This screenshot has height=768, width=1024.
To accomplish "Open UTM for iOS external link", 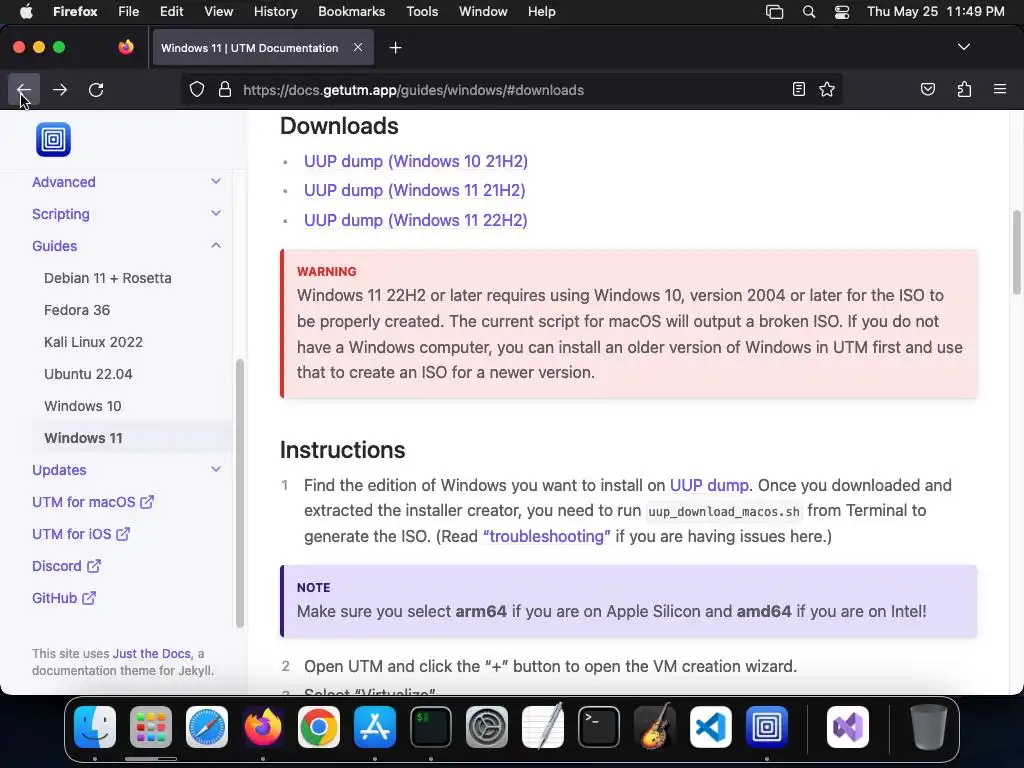I will pyautogui.click(x=81, y=534).
